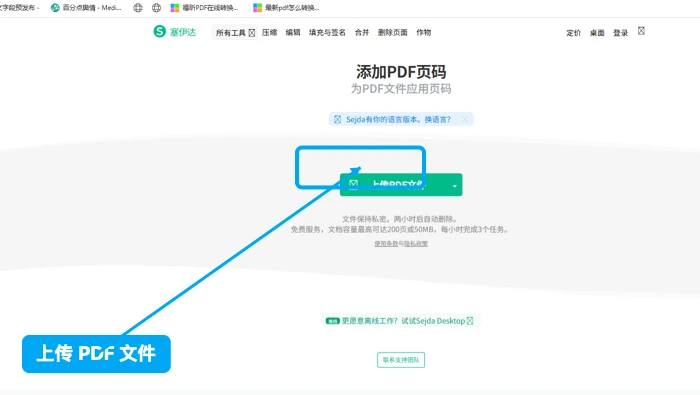
Task: Switch to the 最新pdf怎么转换 browser tab
Action: (x=286, y=8)
